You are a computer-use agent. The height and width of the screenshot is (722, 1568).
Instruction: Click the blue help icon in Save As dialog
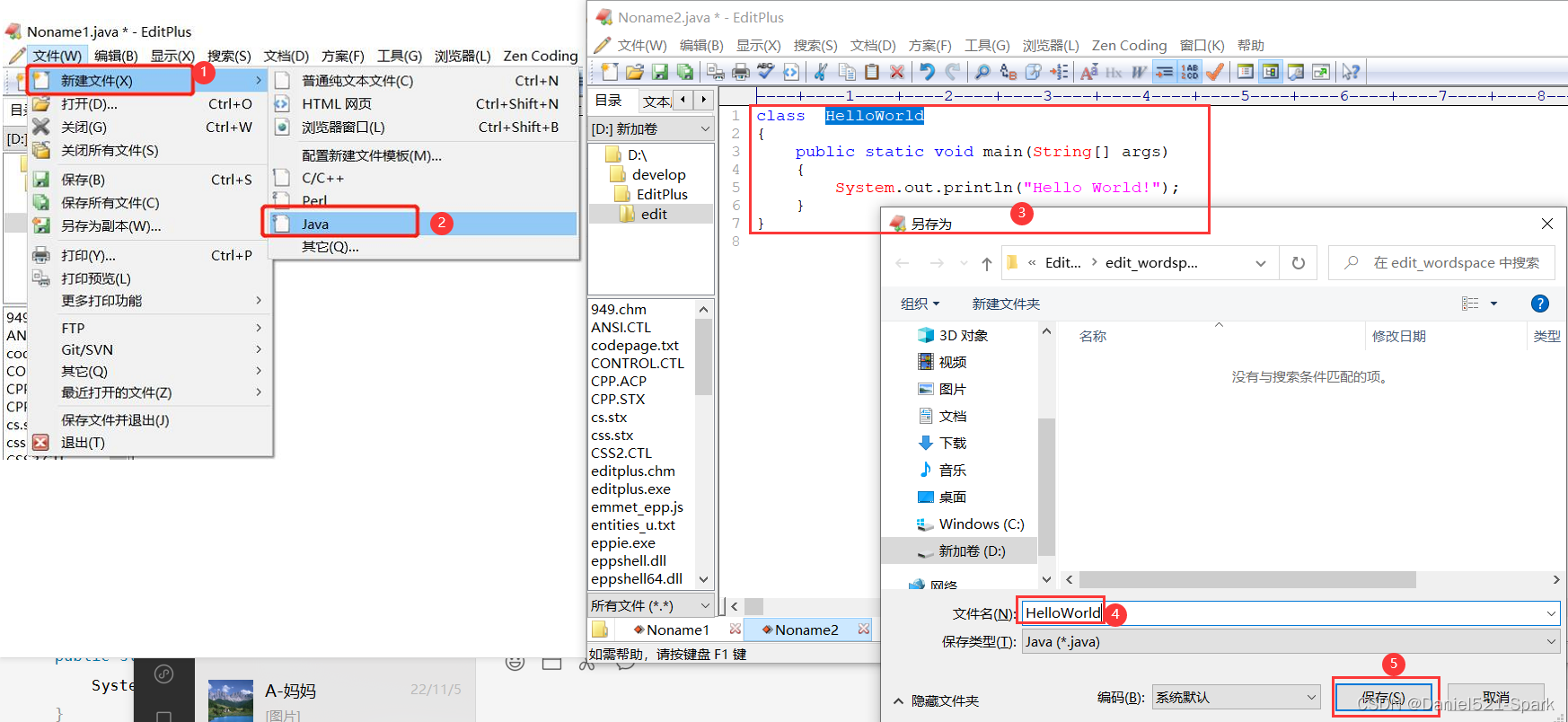1539,304
